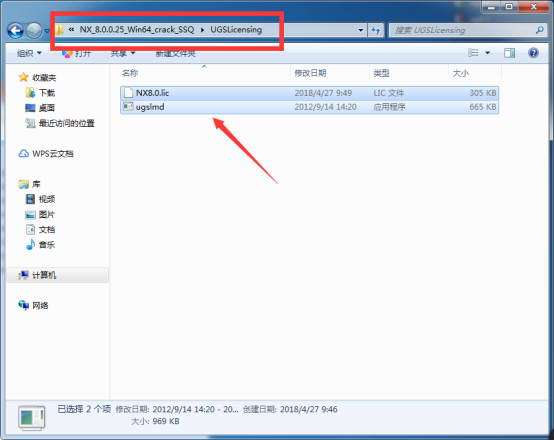
Task: Open the view options dropdown arrow
Action: [x=488, y=53]
